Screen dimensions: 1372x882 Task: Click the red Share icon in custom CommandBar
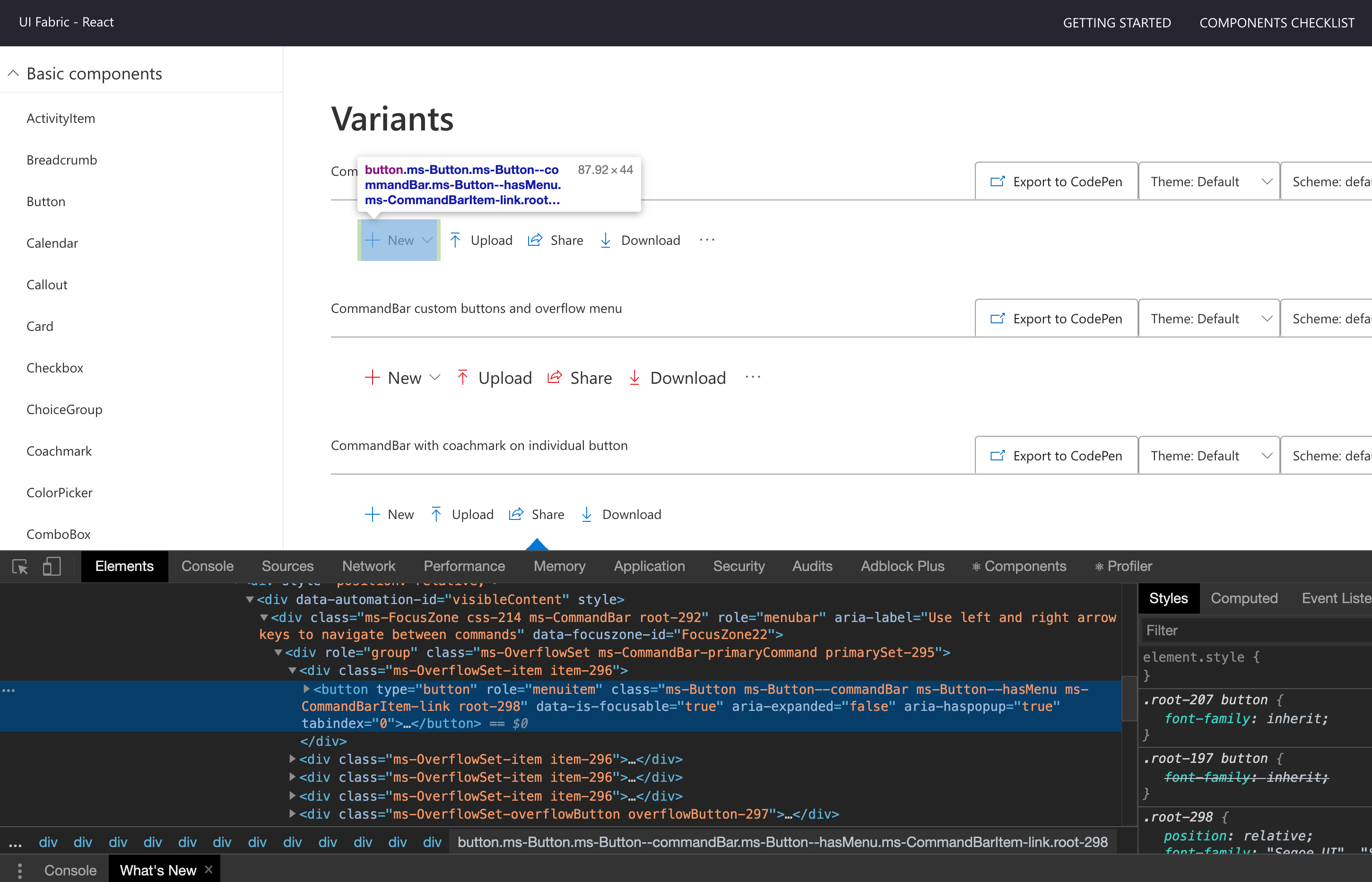(x=554, y=378)
